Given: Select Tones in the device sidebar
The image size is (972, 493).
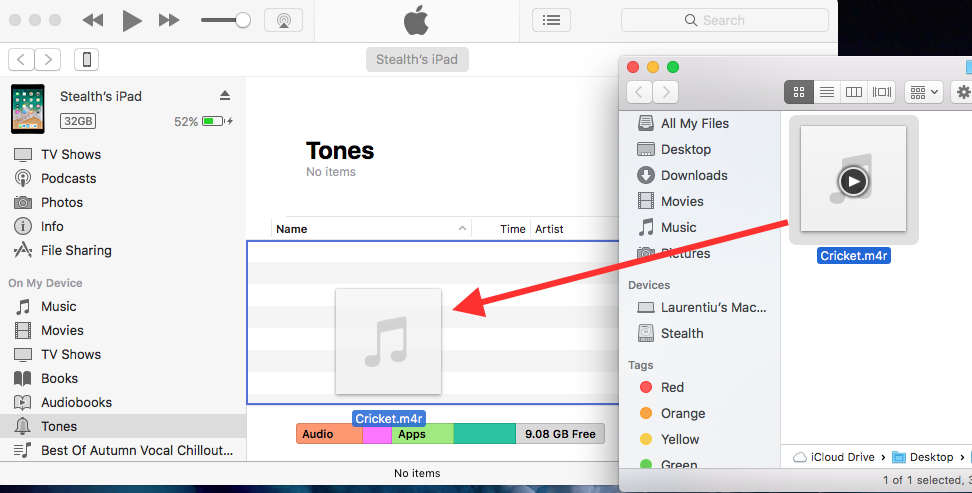Looking at the screenshot, I should click(x=59, y=427).
